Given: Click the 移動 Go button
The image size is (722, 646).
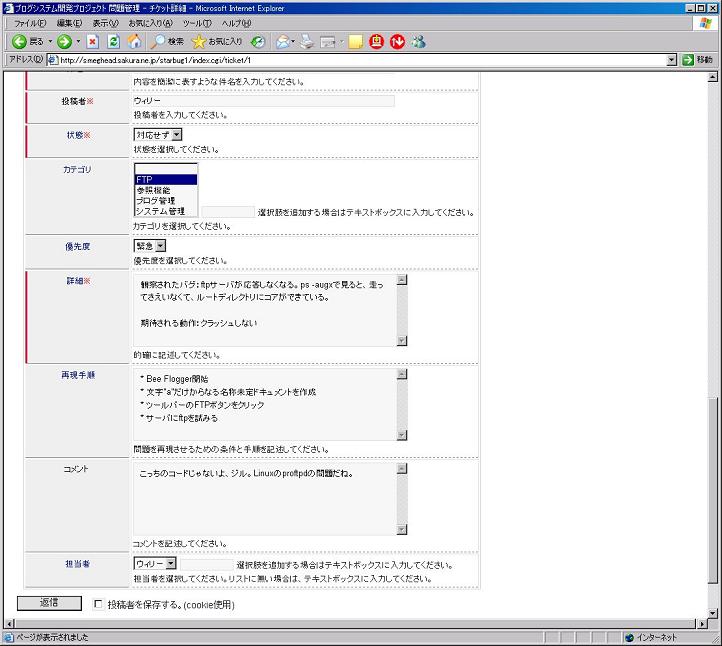Looking at the screenshot, I should point(697,59).
